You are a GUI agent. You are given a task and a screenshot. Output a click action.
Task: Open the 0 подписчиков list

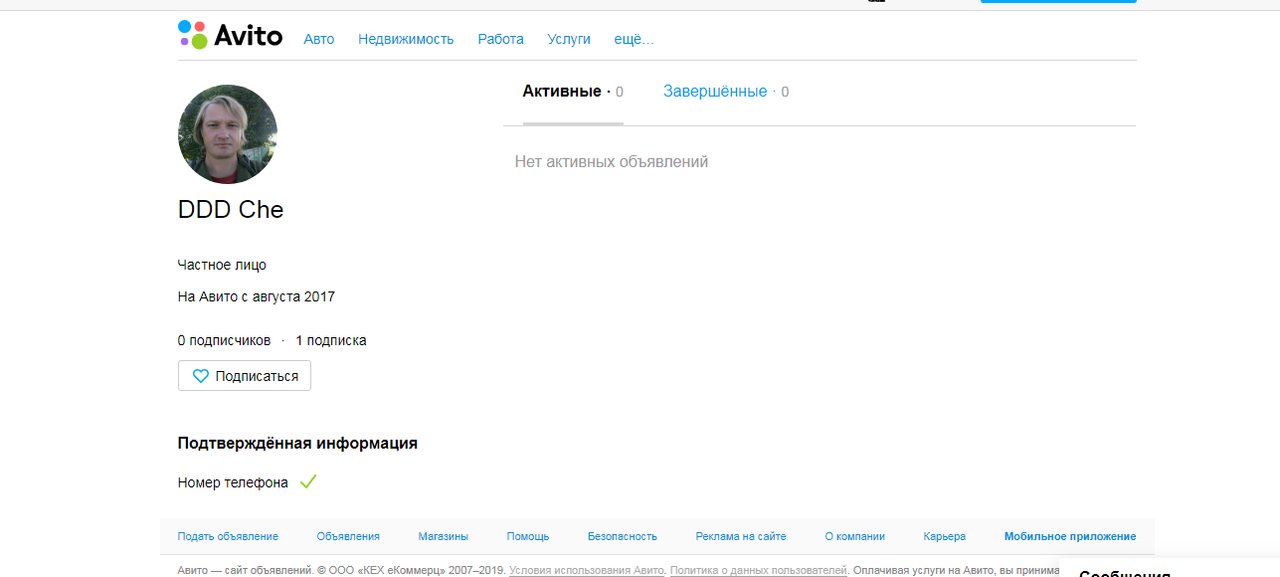point(224,341)
